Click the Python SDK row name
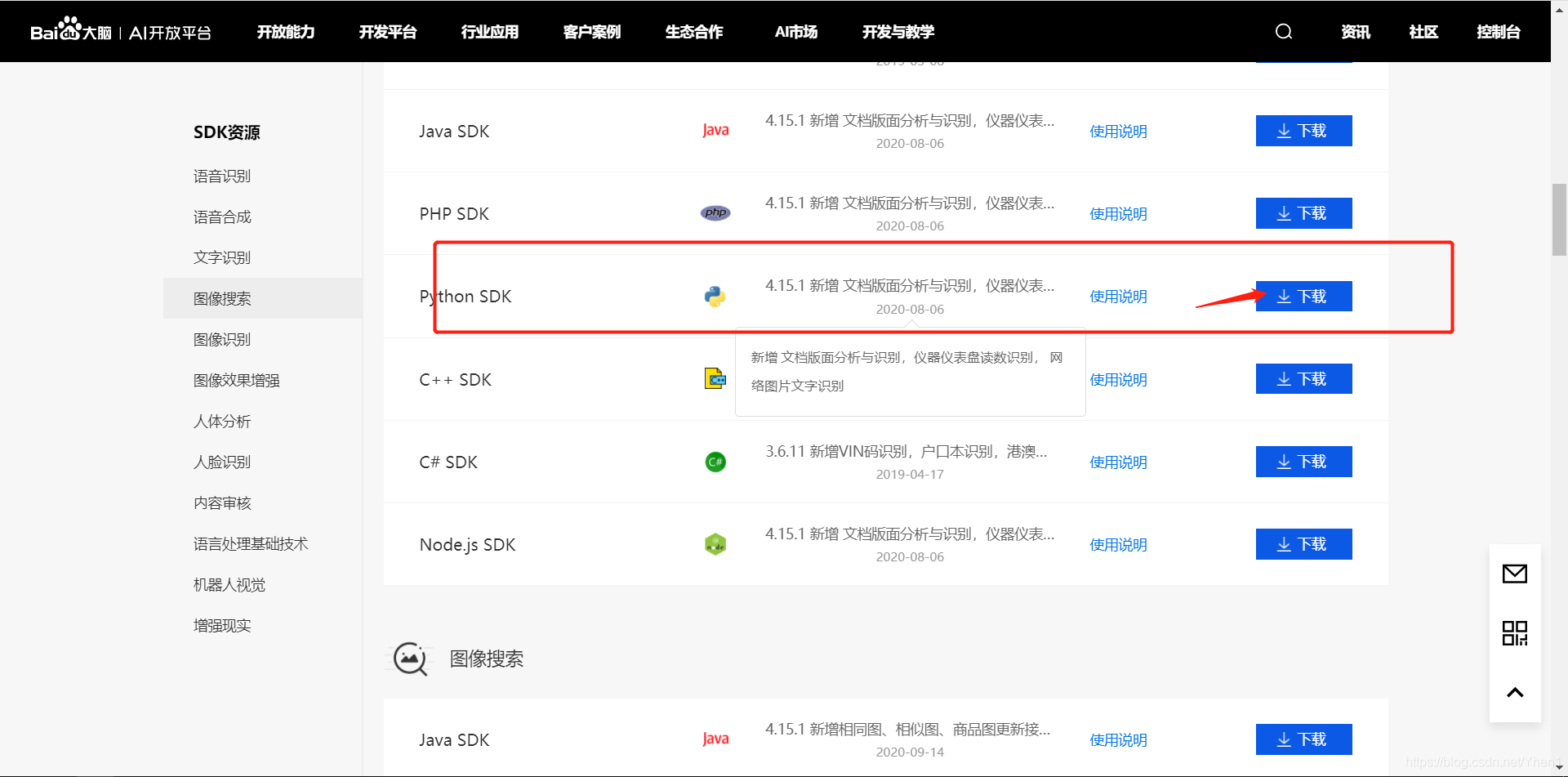The width and height of the screenshot is (1568, 777). tap(465, 297)
